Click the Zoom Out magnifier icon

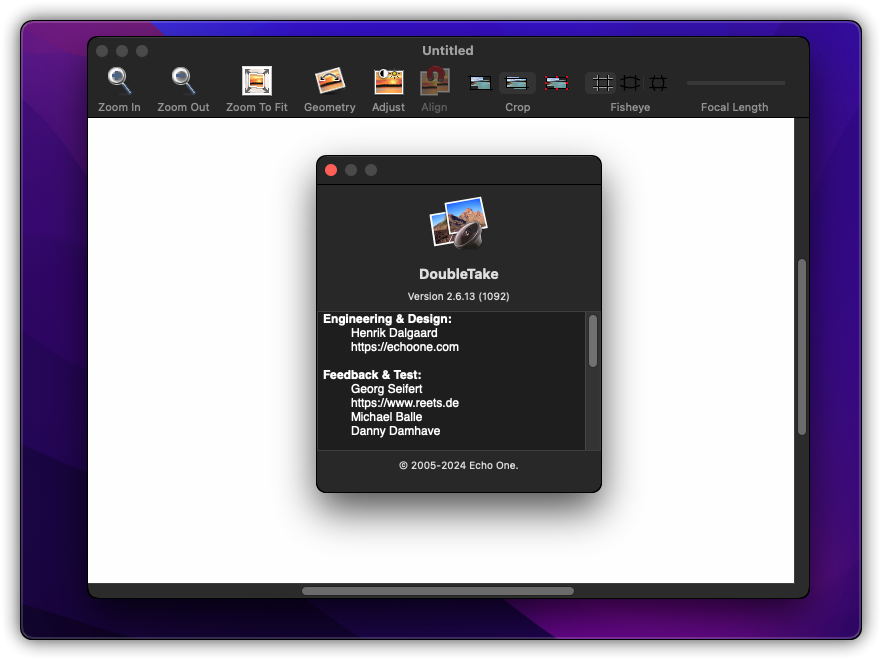click(x=183, y=81)
